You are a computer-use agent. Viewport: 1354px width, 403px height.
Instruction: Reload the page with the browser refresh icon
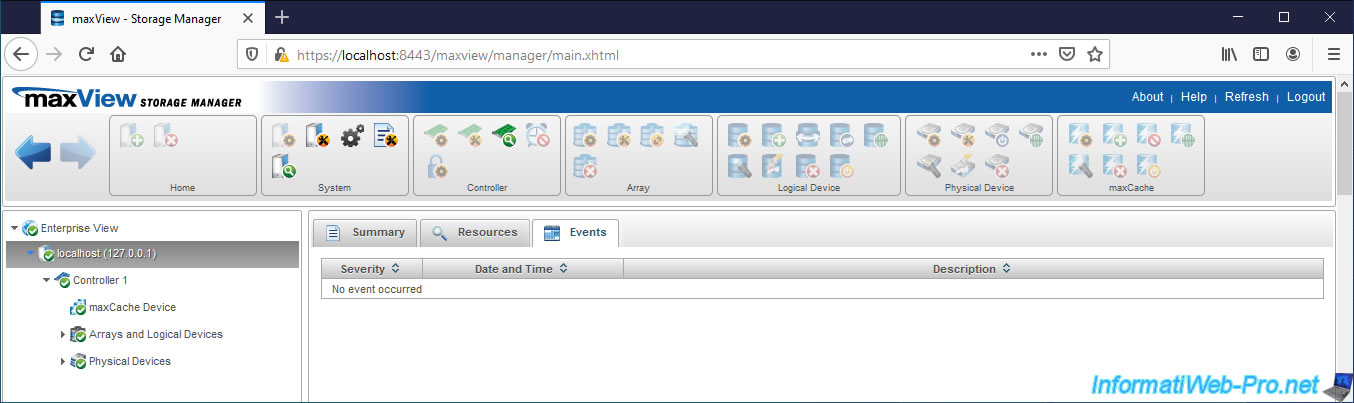[87, 54]
